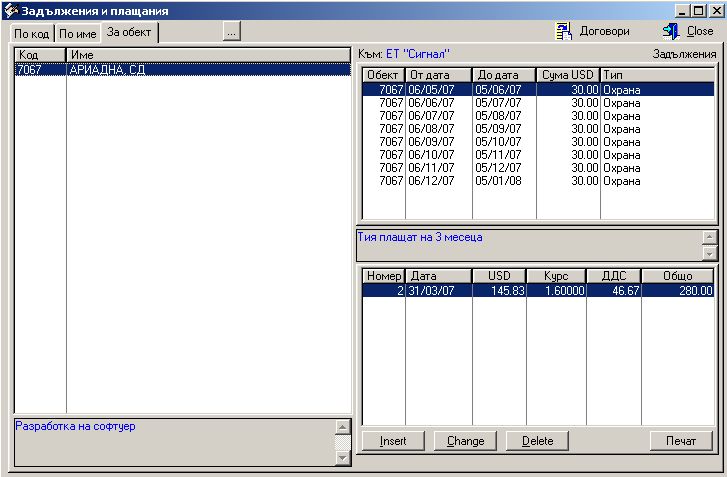Click the Разработка на софтуер note field

tap(174, 442)
